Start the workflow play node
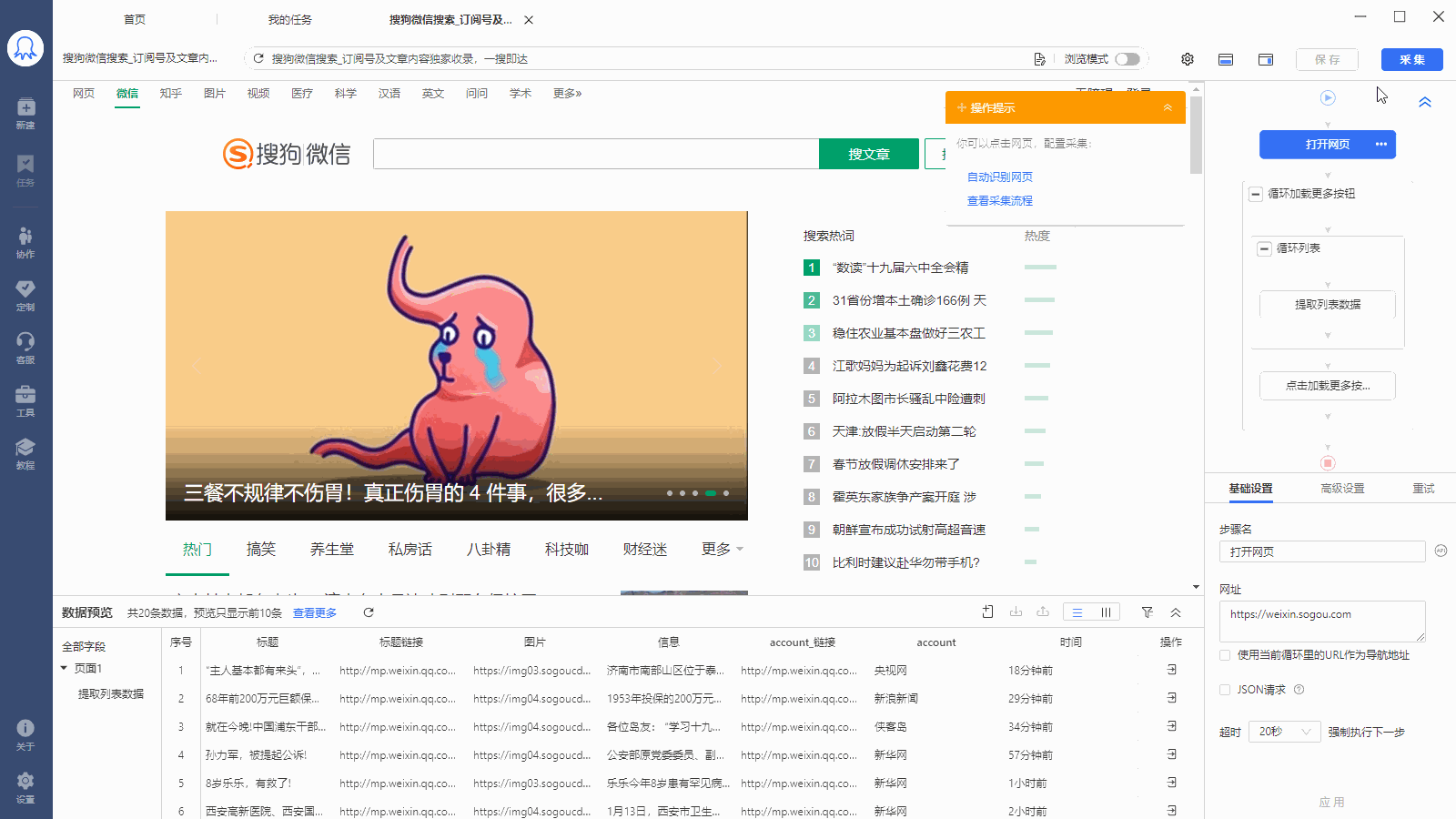The width and height of the screenshot is (1456, 819). (1328, 97)
